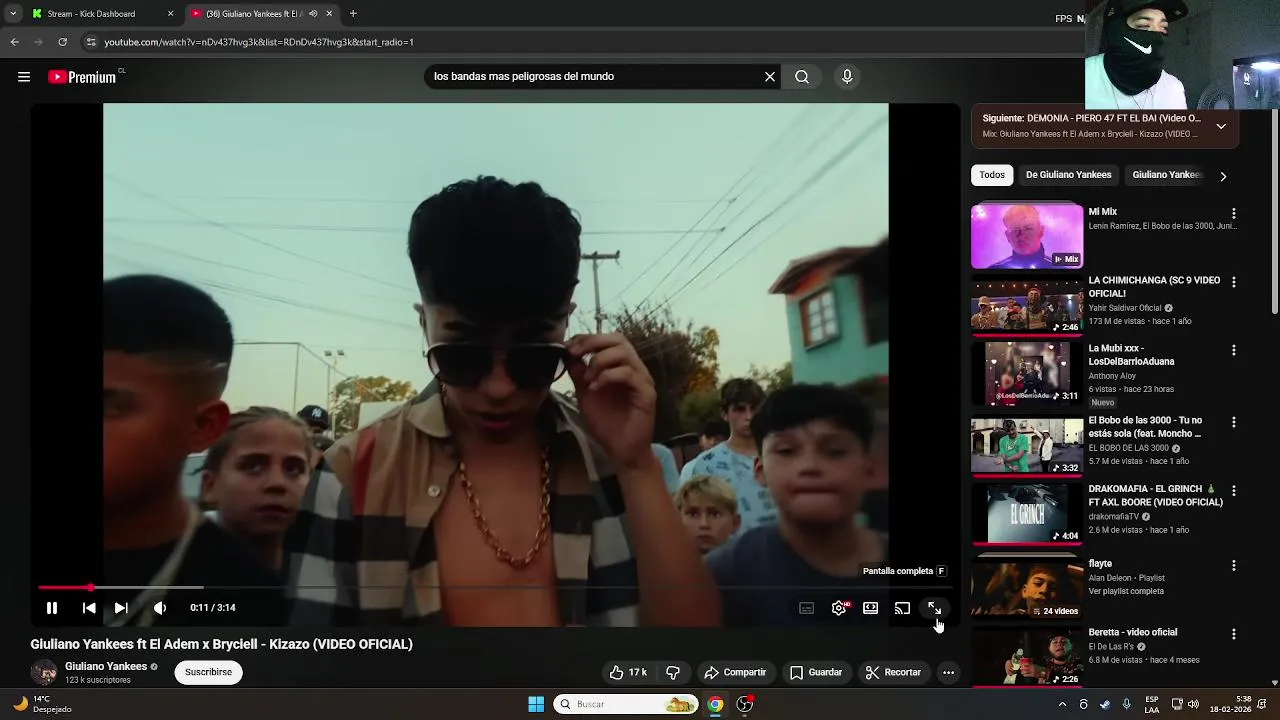Switch ESP LAA keyboard language
Screen dimensions: 1280x720
coord(1152,704)
